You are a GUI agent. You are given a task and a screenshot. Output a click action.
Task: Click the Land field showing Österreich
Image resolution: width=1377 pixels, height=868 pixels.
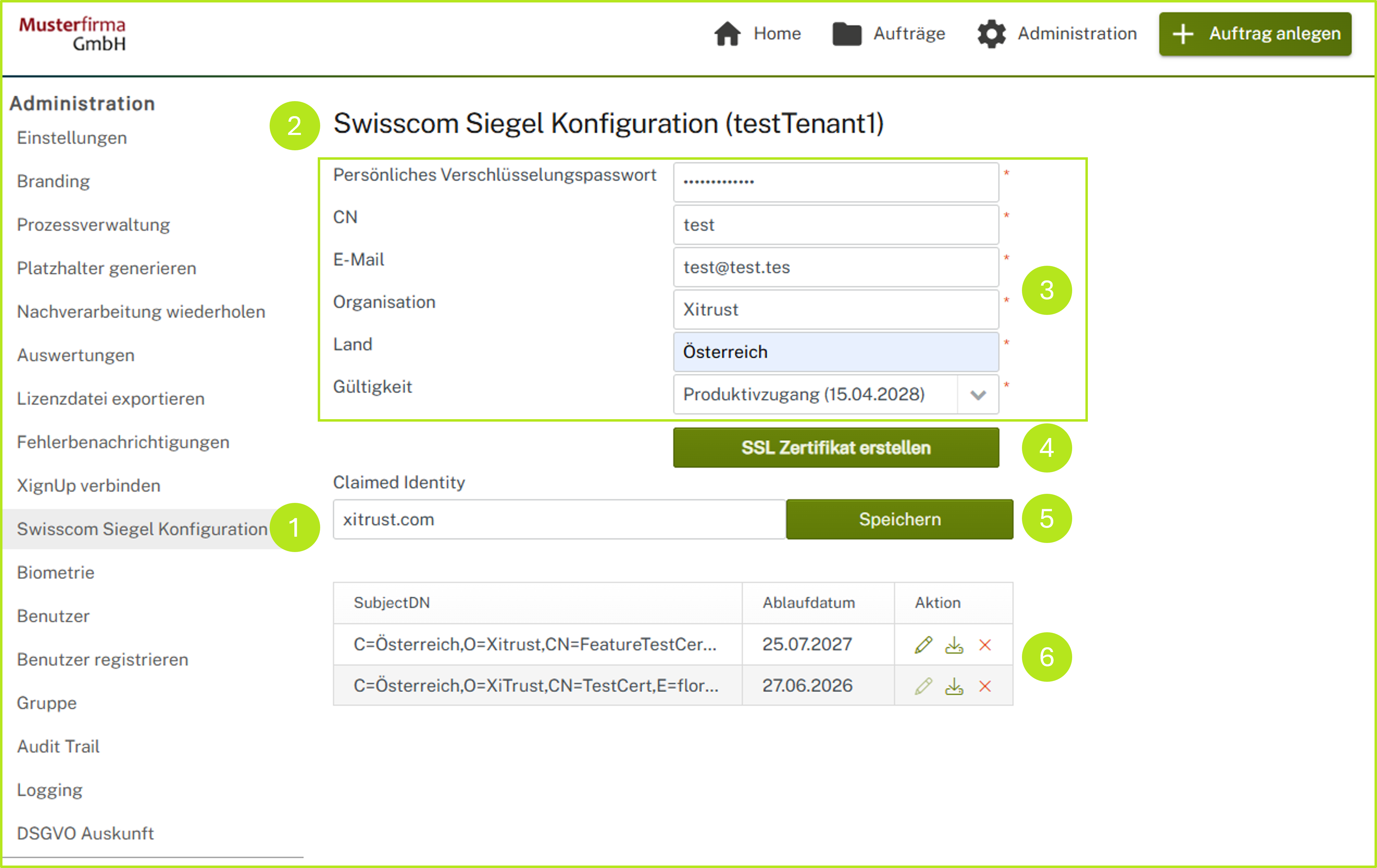[x=835, y=352]
